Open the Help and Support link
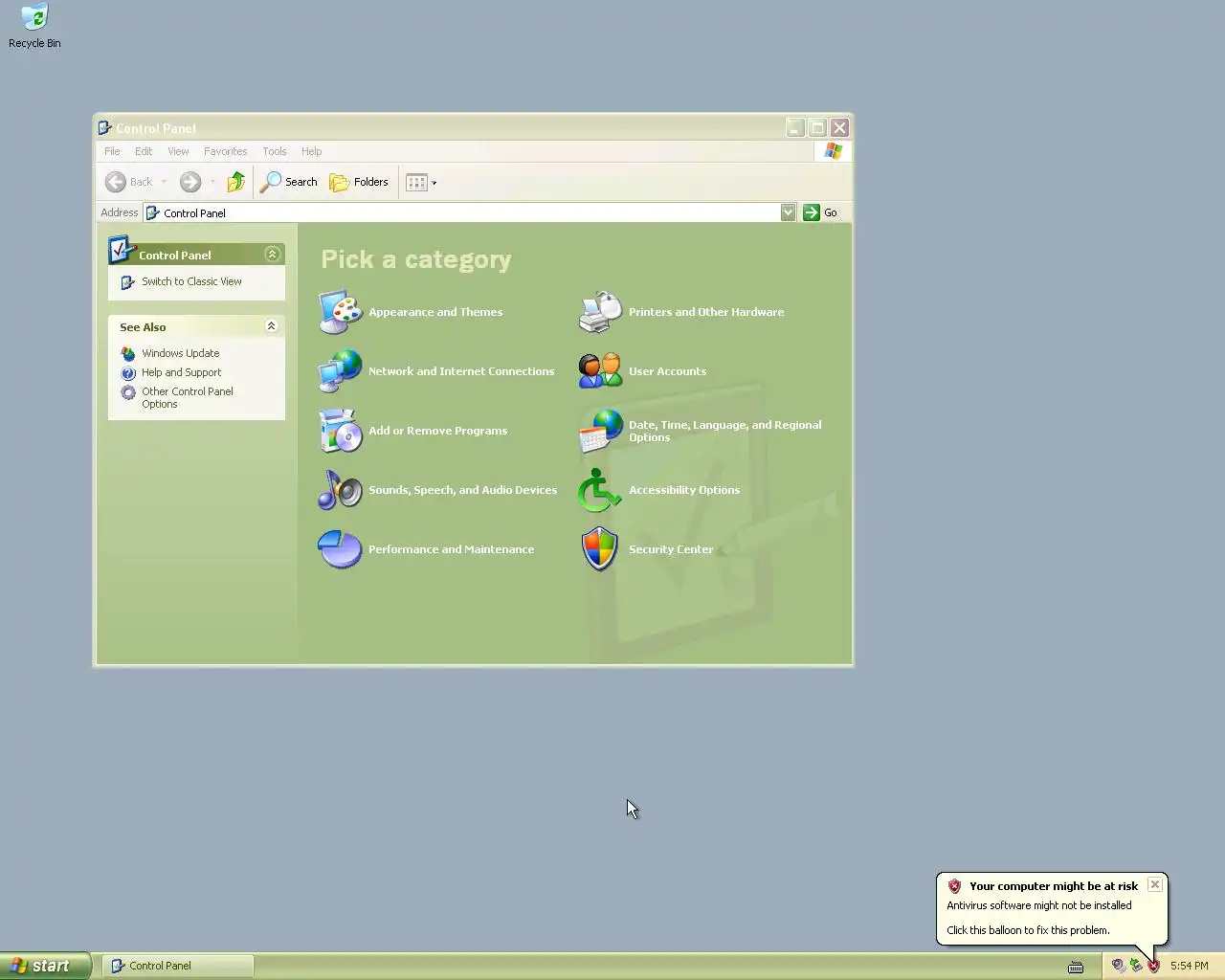Viewport: 1225px width, 980px height. [x=181, y=372]
